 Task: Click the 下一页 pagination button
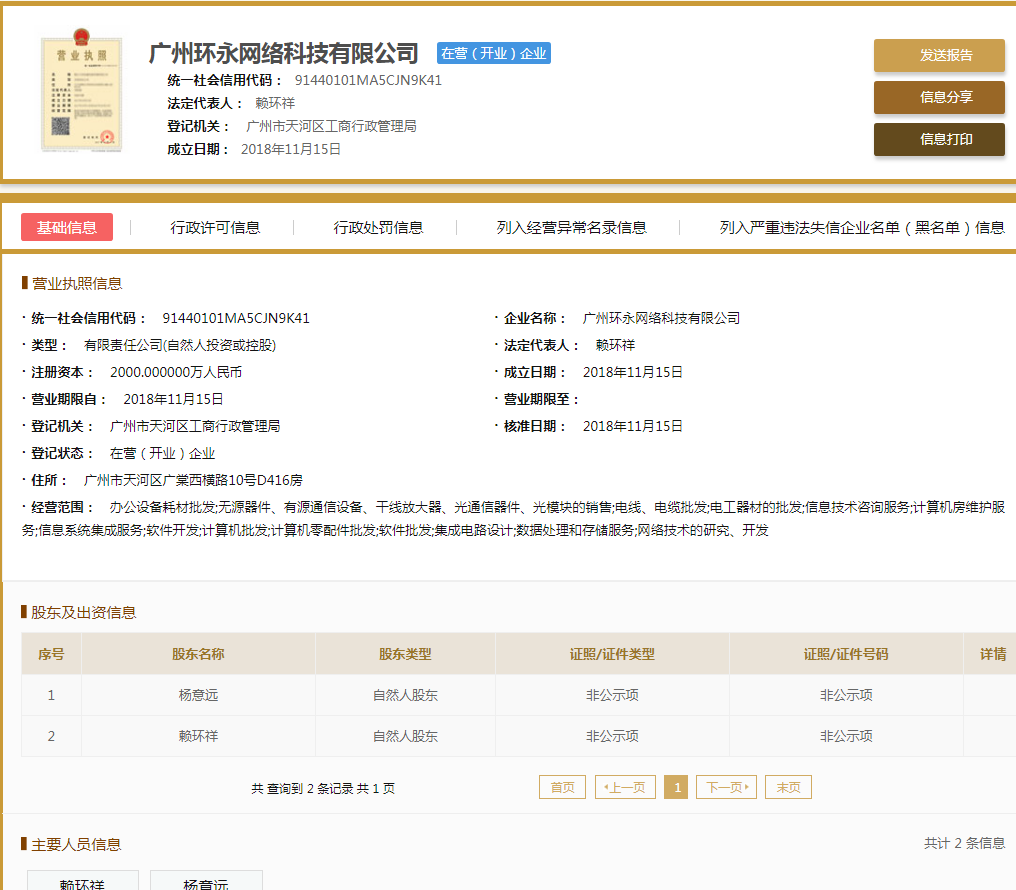(x=726, y=787)
